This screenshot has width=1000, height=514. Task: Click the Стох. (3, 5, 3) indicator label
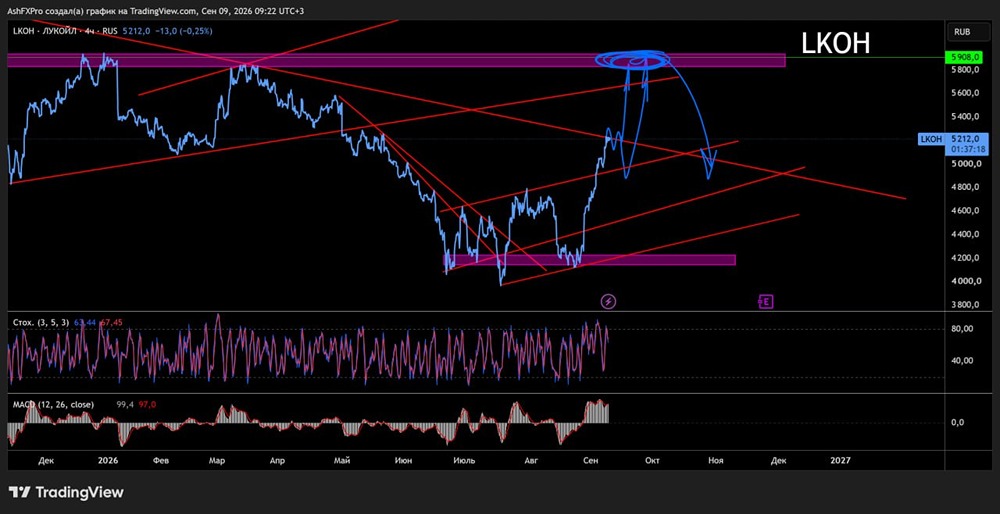(41, 323)
